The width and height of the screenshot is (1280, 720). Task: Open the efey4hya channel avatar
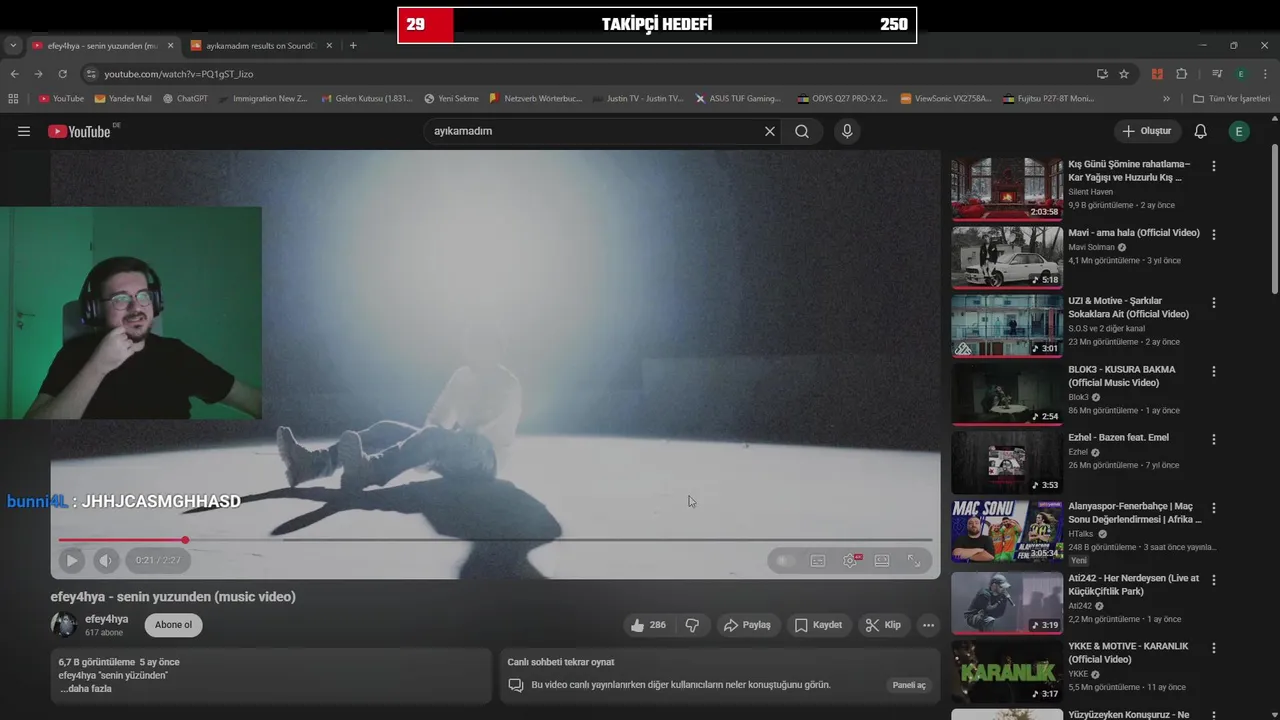click(x=64, y=625)
